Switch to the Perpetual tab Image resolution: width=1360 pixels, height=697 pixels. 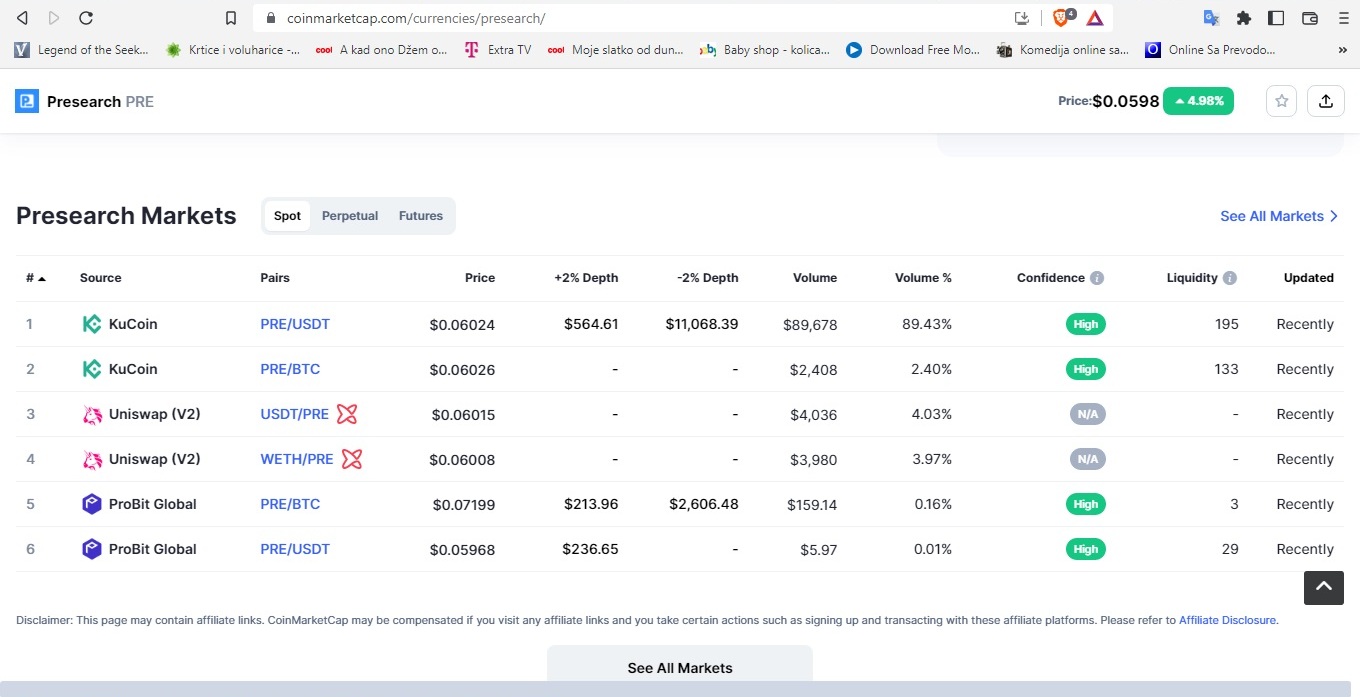[350, 216]
